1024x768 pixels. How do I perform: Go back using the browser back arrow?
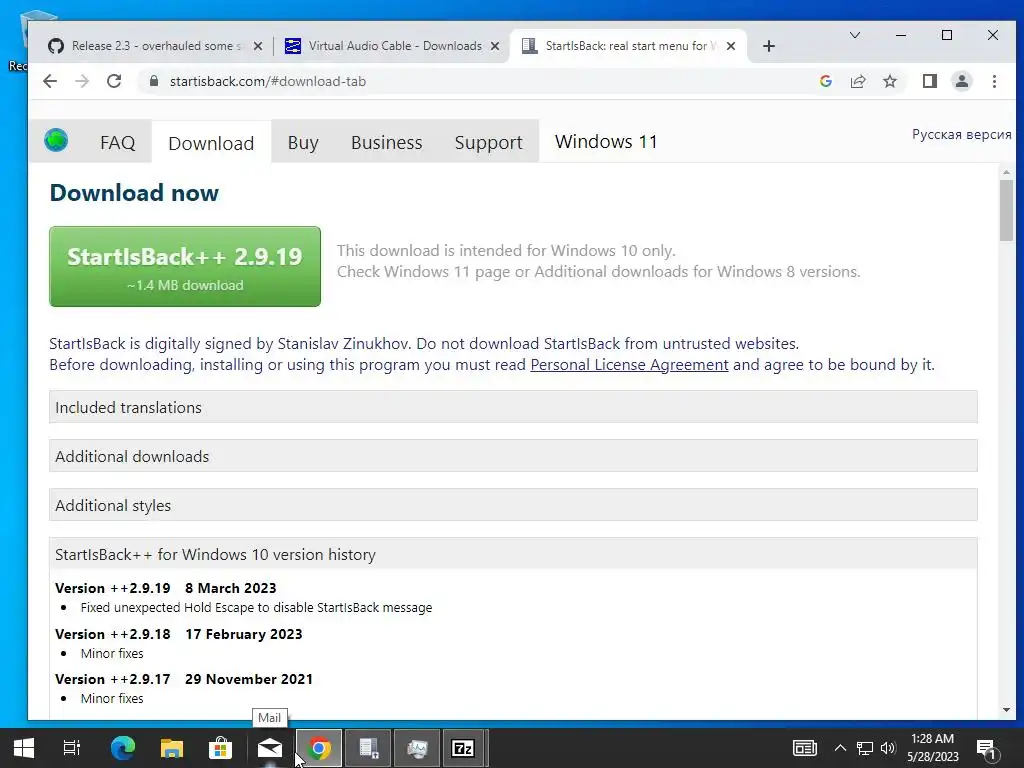50,82
